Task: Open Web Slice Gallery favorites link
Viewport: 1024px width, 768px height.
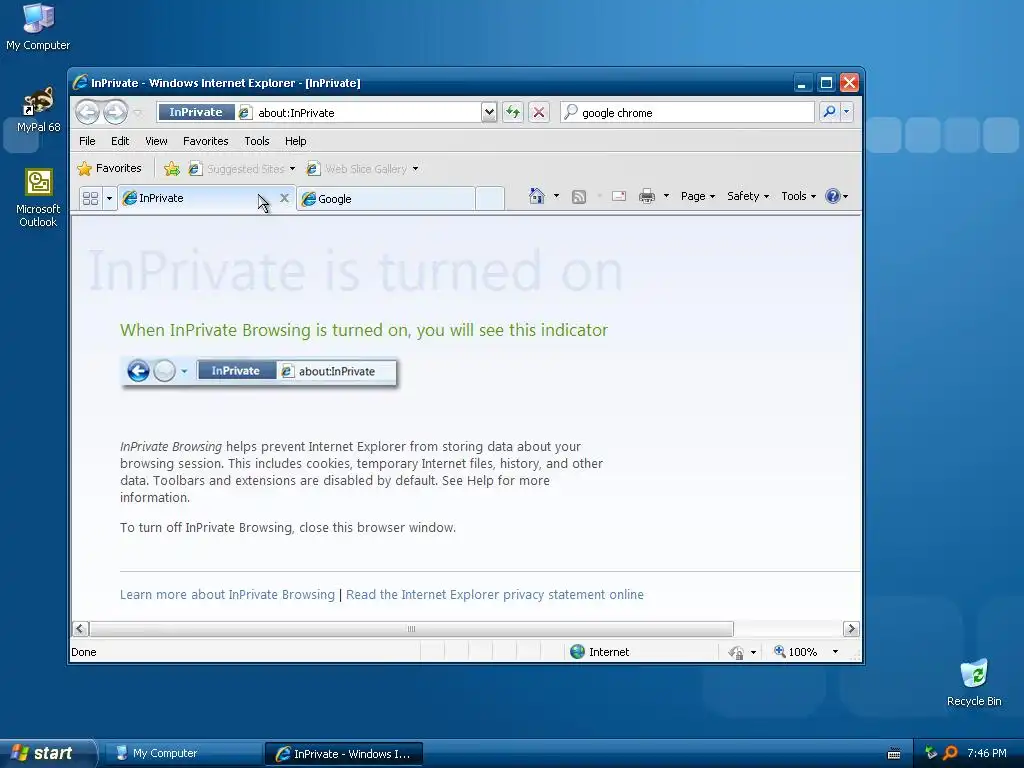Action: click(358, 169)
